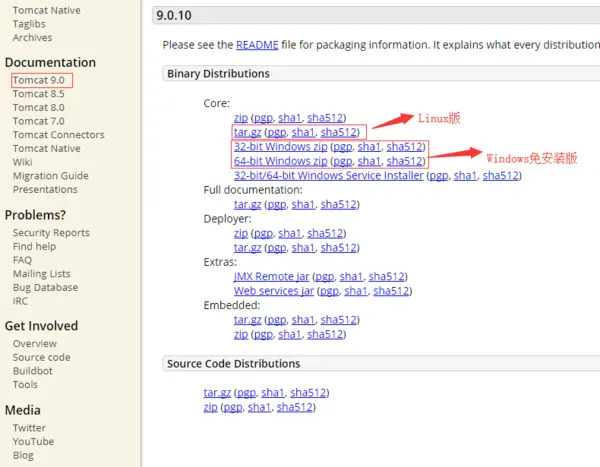This screenshot has width=600, height=467.
Task: Download the 32-bit/64-bit Windows Service Installer
Action: pos(329,176)
